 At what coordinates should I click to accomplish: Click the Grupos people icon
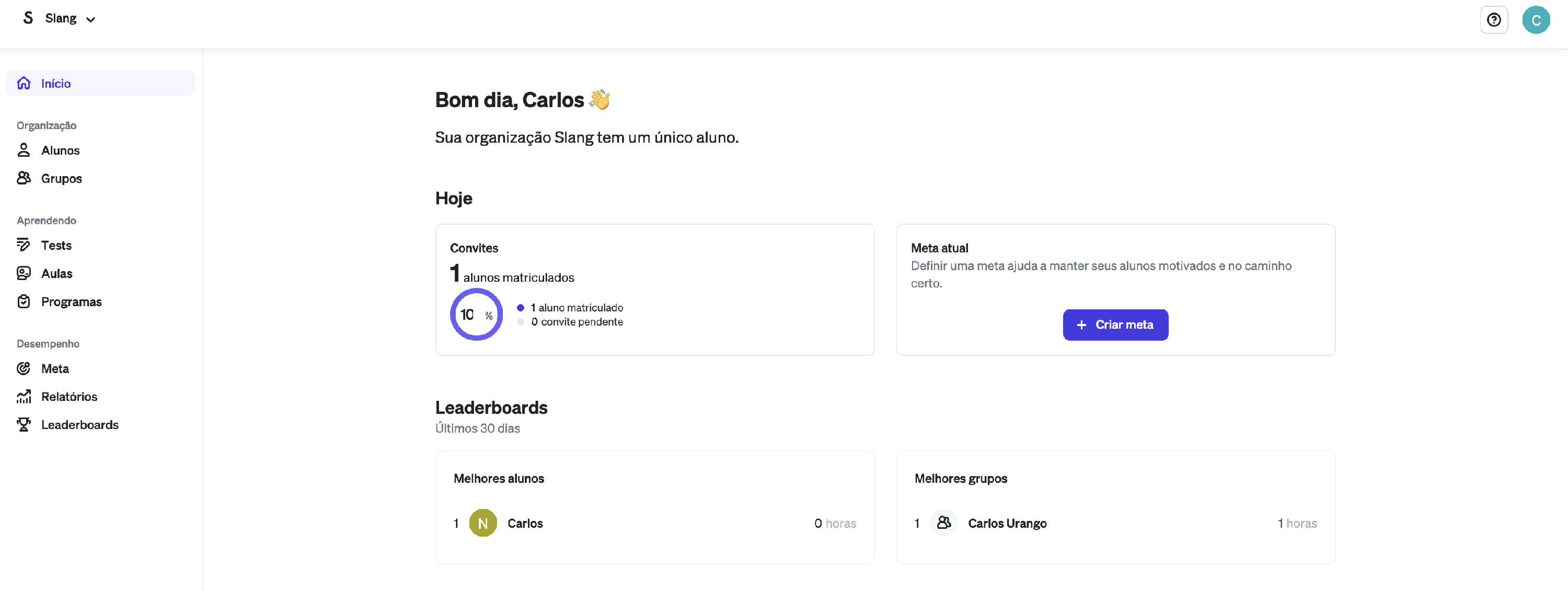click(24, 178)
